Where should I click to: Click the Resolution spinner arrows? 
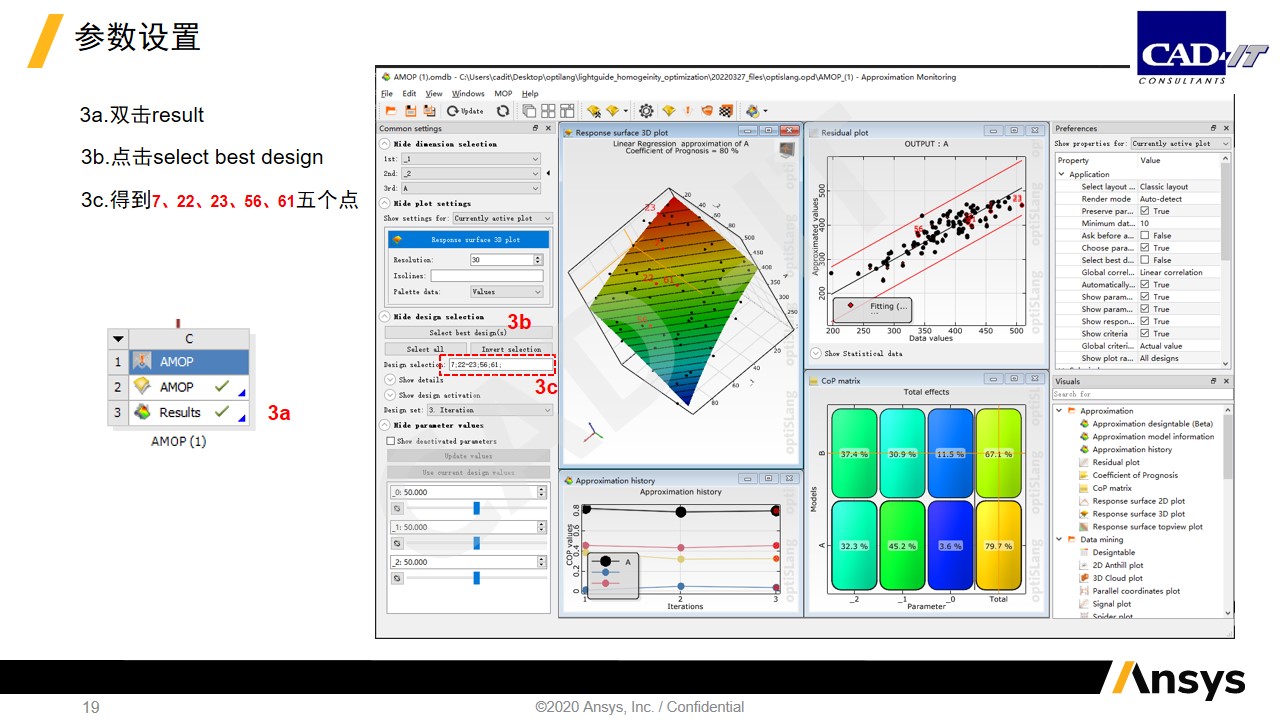(x=540, y=260)
